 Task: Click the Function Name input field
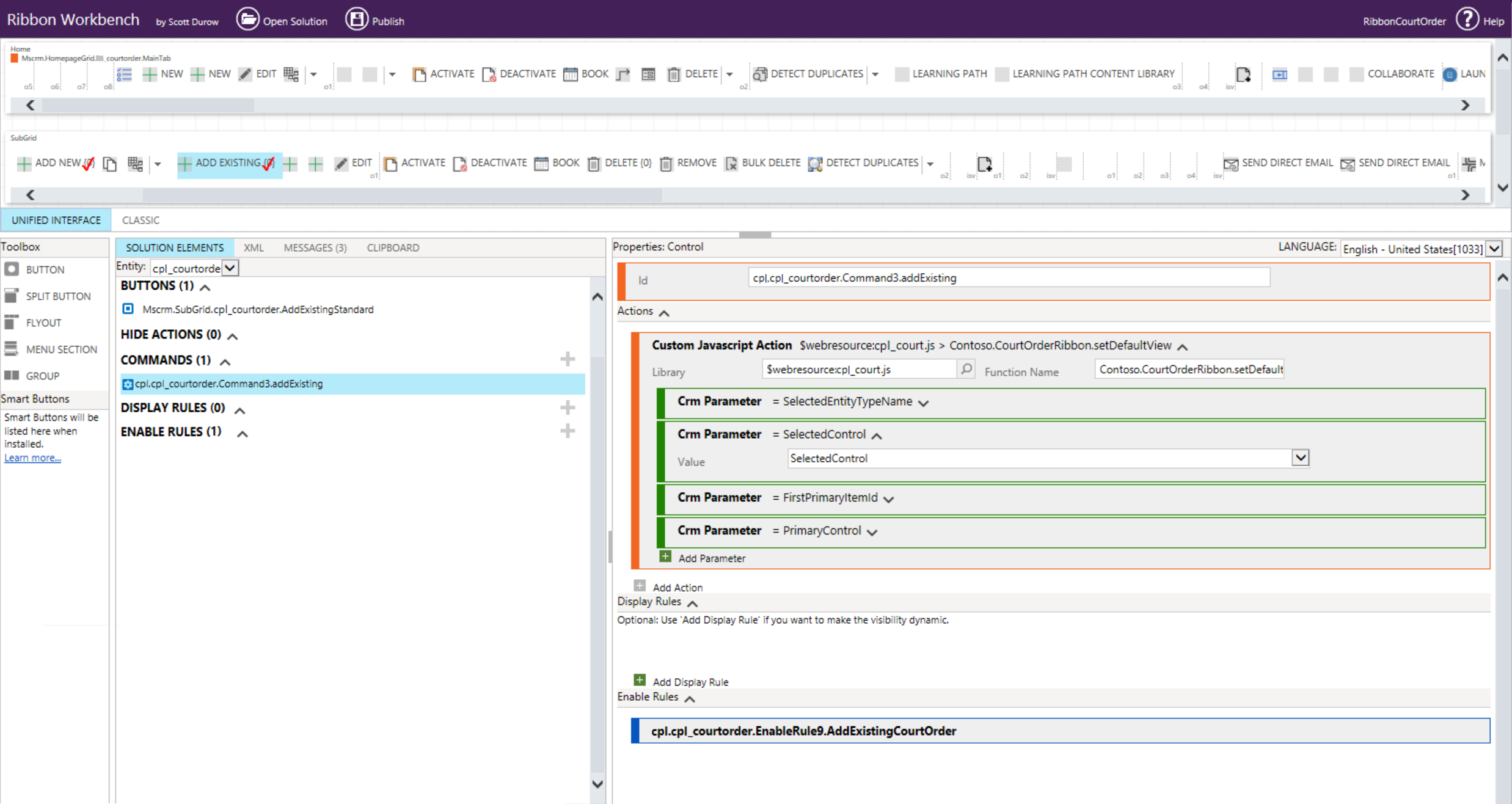point(1189,369)
